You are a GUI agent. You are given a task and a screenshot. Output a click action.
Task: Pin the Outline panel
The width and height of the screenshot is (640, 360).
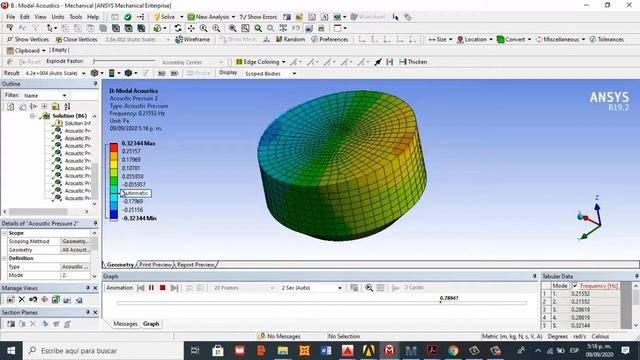tap(95, 83)
